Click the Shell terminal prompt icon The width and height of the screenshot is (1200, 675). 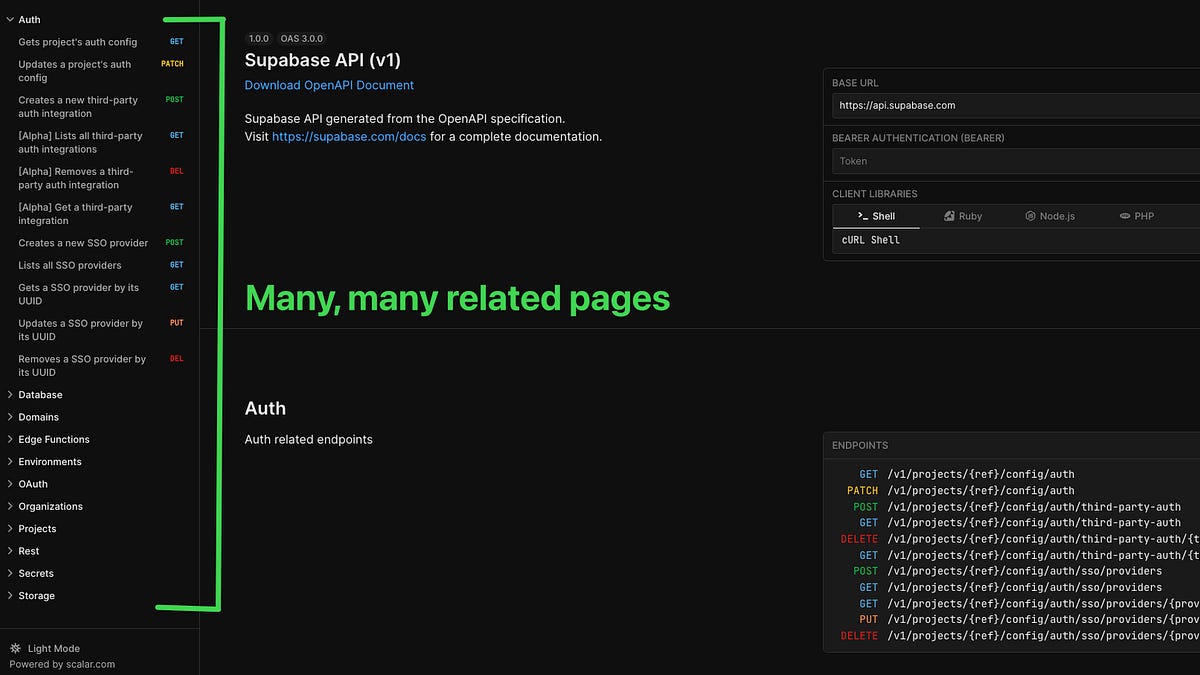click(x=862, y=216)
